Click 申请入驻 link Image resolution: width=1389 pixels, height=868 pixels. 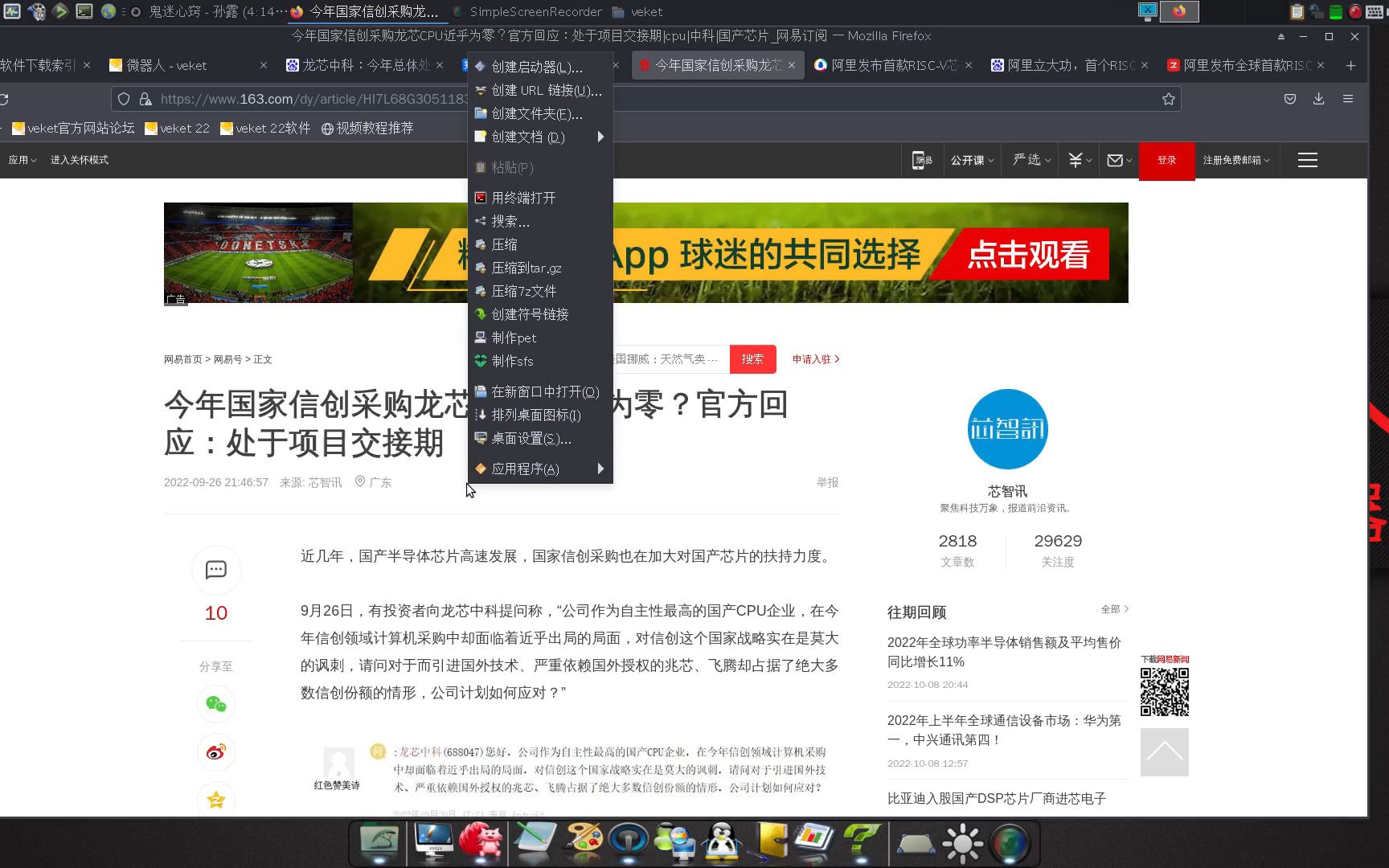815,359
